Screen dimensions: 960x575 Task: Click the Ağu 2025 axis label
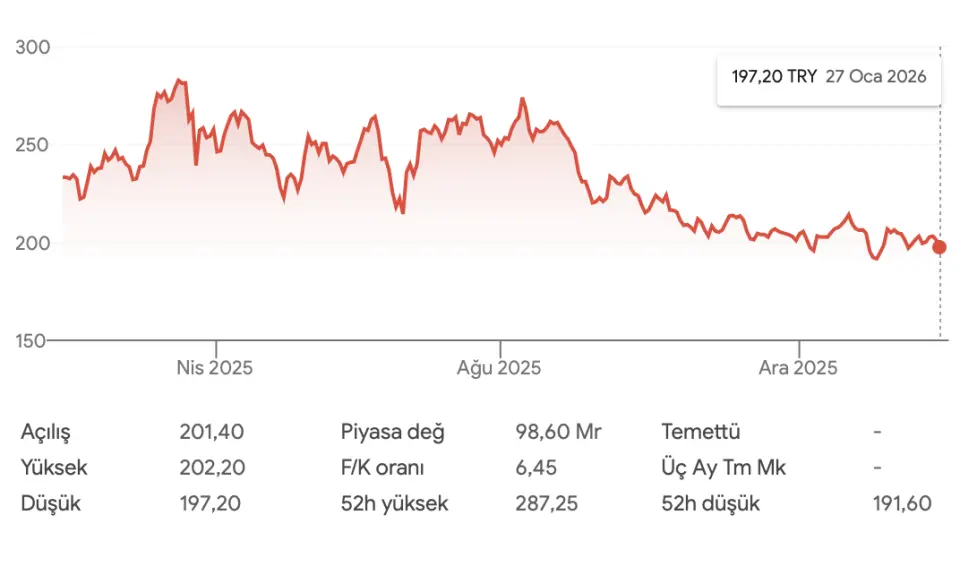tap(499, 368)
